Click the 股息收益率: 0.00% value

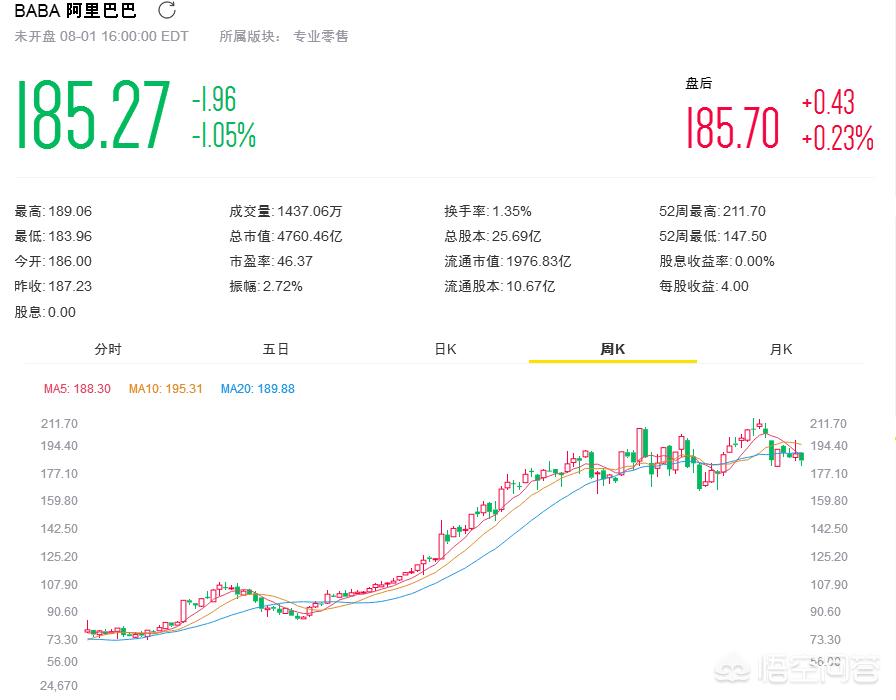point(717,262)
